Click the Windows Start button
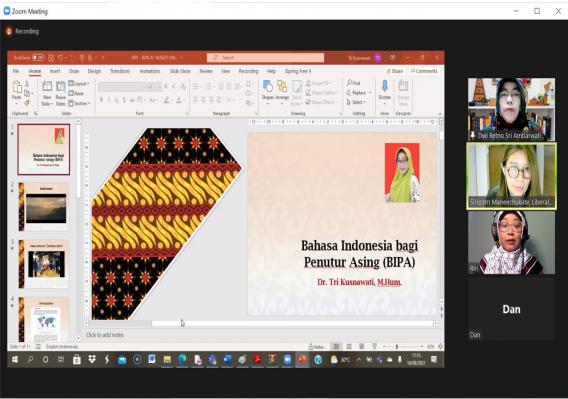Screen dimensions: 568x399 15,359
